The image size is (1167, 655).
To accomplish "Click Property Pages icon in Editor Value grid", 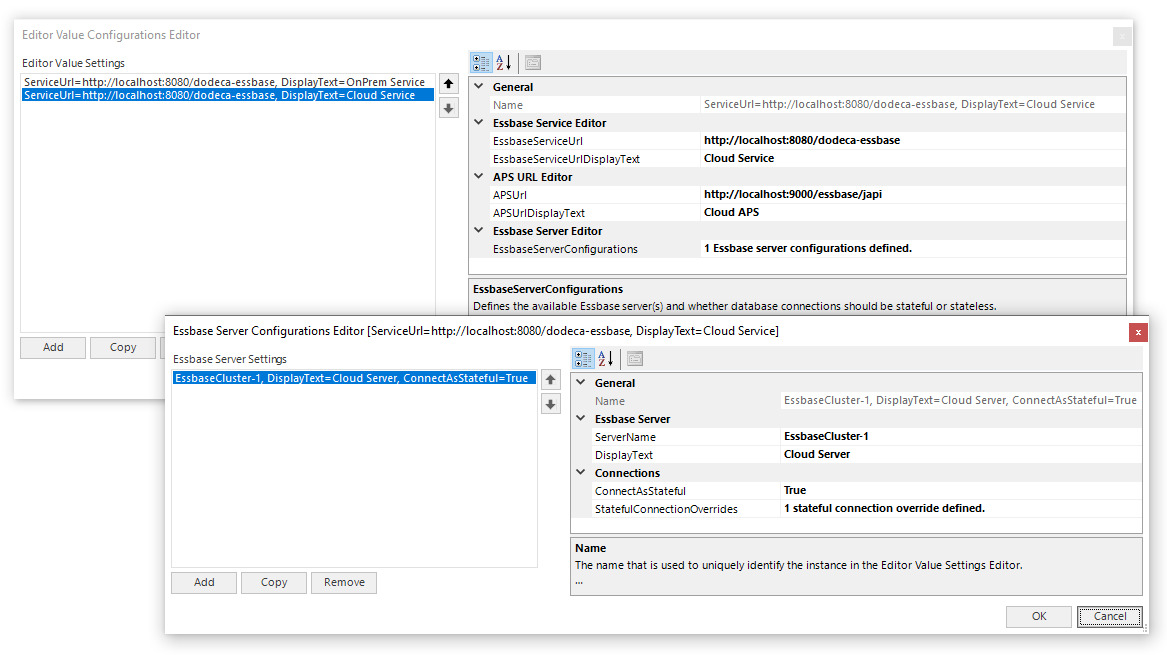I will coord(533,63).
